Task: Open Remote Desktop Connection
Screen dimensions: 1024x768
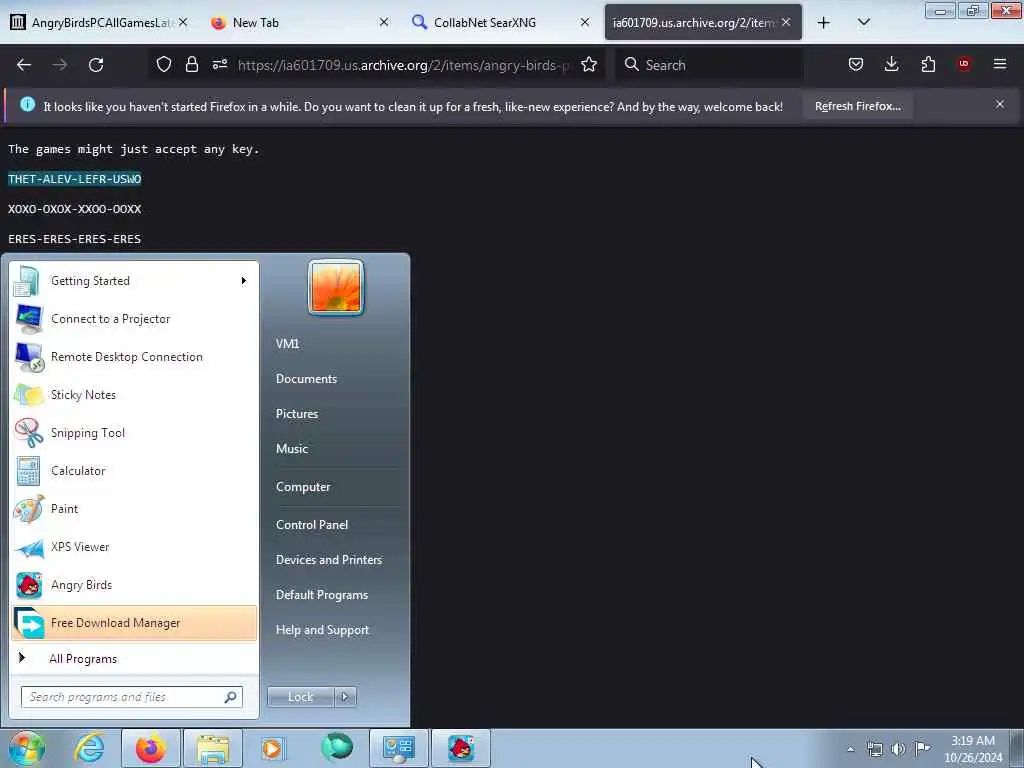Action: tap(134, 357)
